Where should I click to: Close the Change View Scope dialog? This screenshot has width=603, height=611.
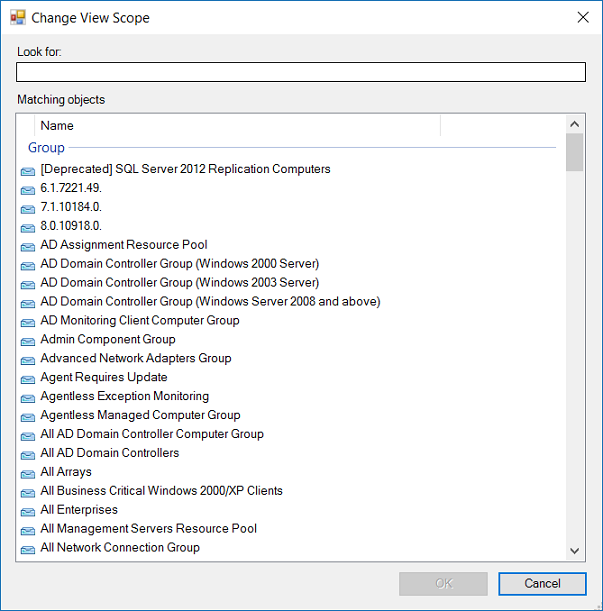click(583, 17)
